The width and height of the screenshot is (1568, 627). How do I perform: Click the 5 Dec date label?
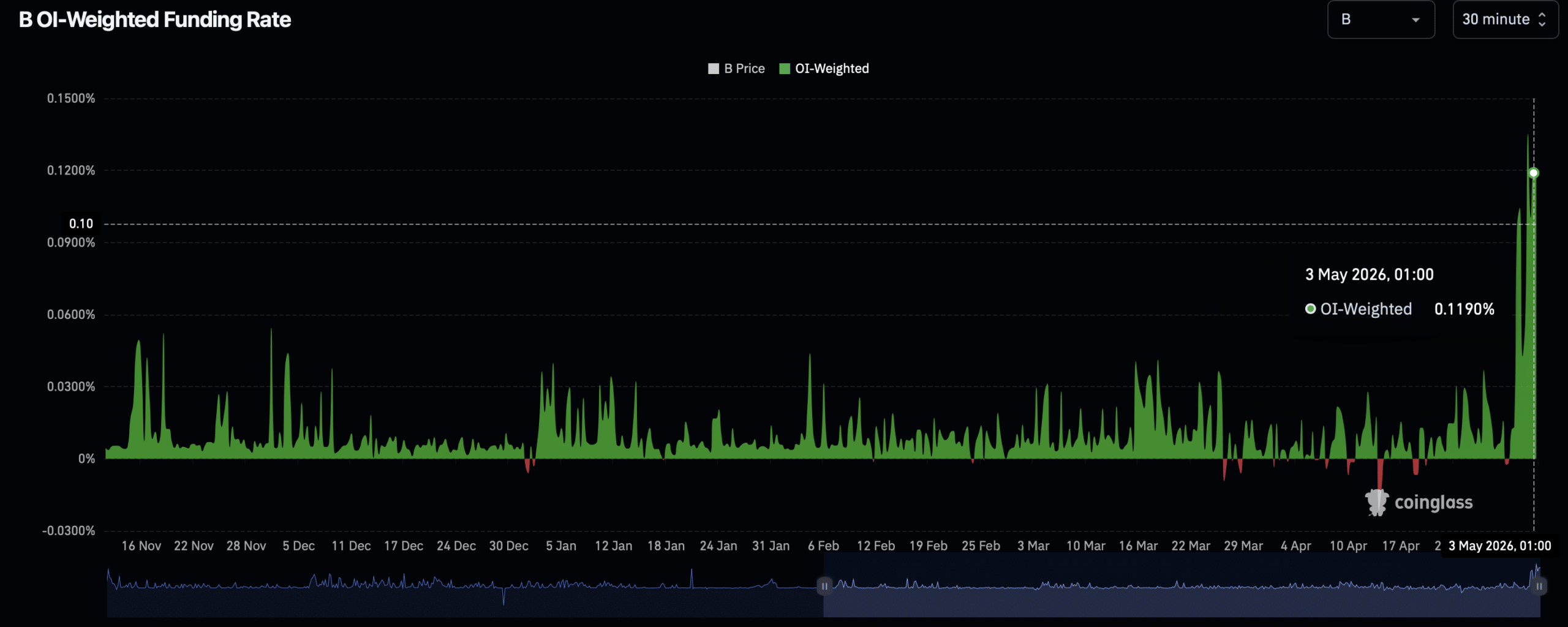(299, 546)
